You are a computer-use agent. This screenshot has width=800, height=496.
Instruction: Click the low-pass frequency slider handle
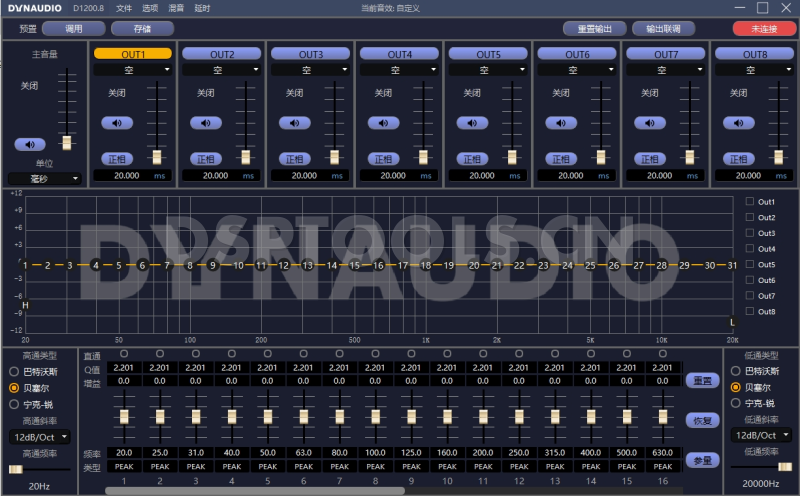point(785,467)
